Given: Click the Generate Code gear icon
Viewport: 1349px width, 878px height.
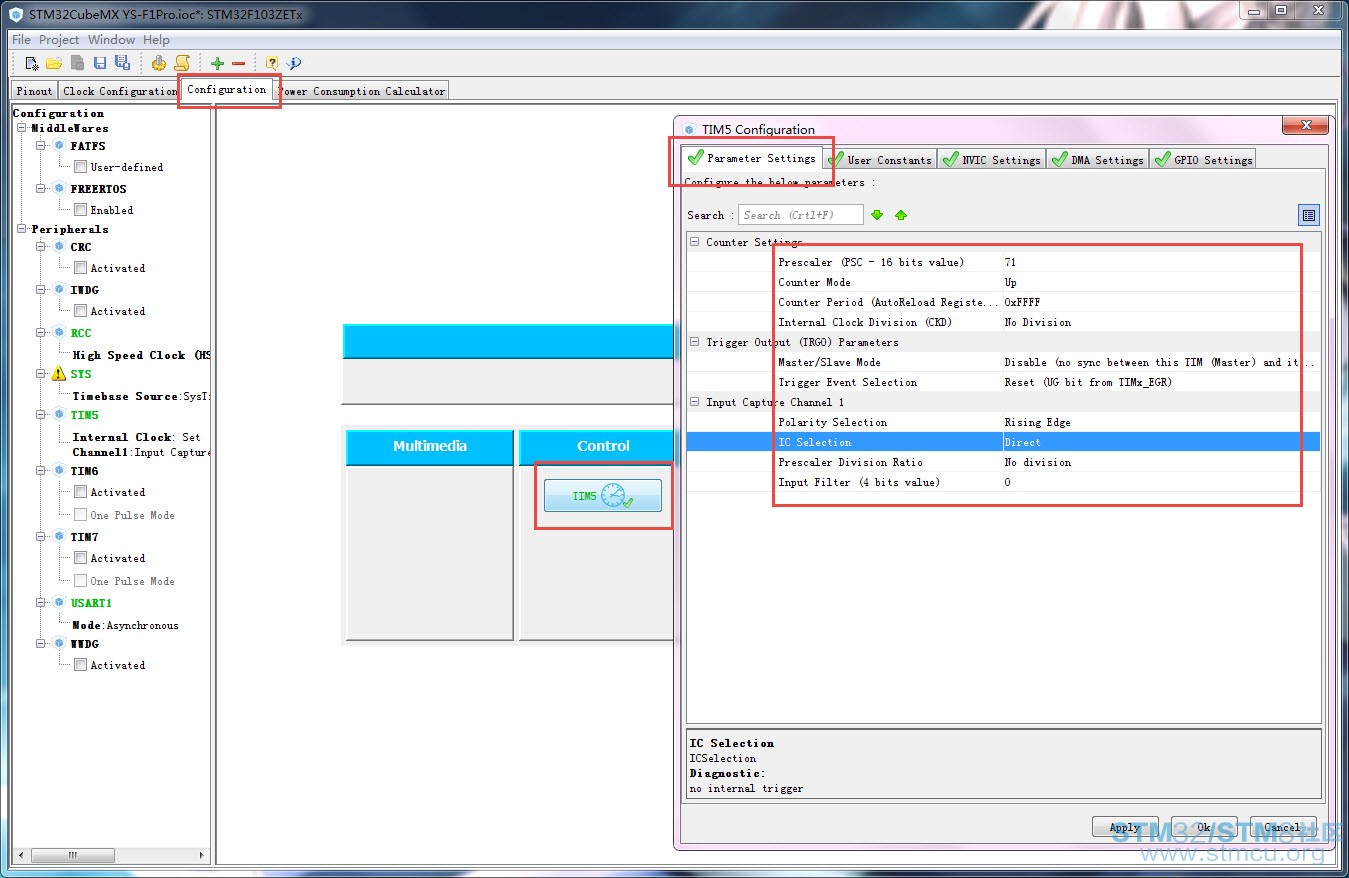Looking at the screenshot, I should (159, 63).
